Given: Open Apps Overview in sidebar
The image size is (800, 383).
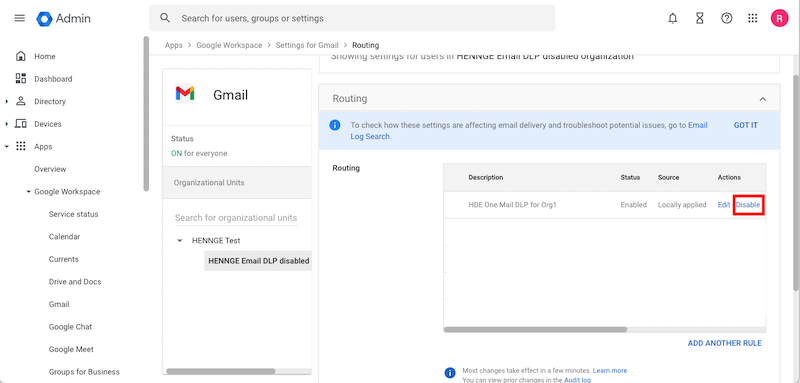Looking at the screenshot, I should point(50,169).
